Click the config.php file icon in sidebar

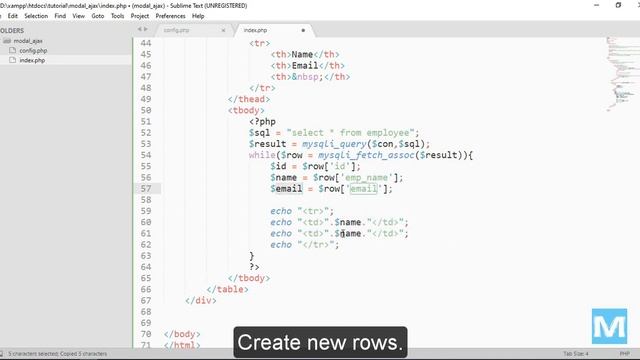point(13,50)
